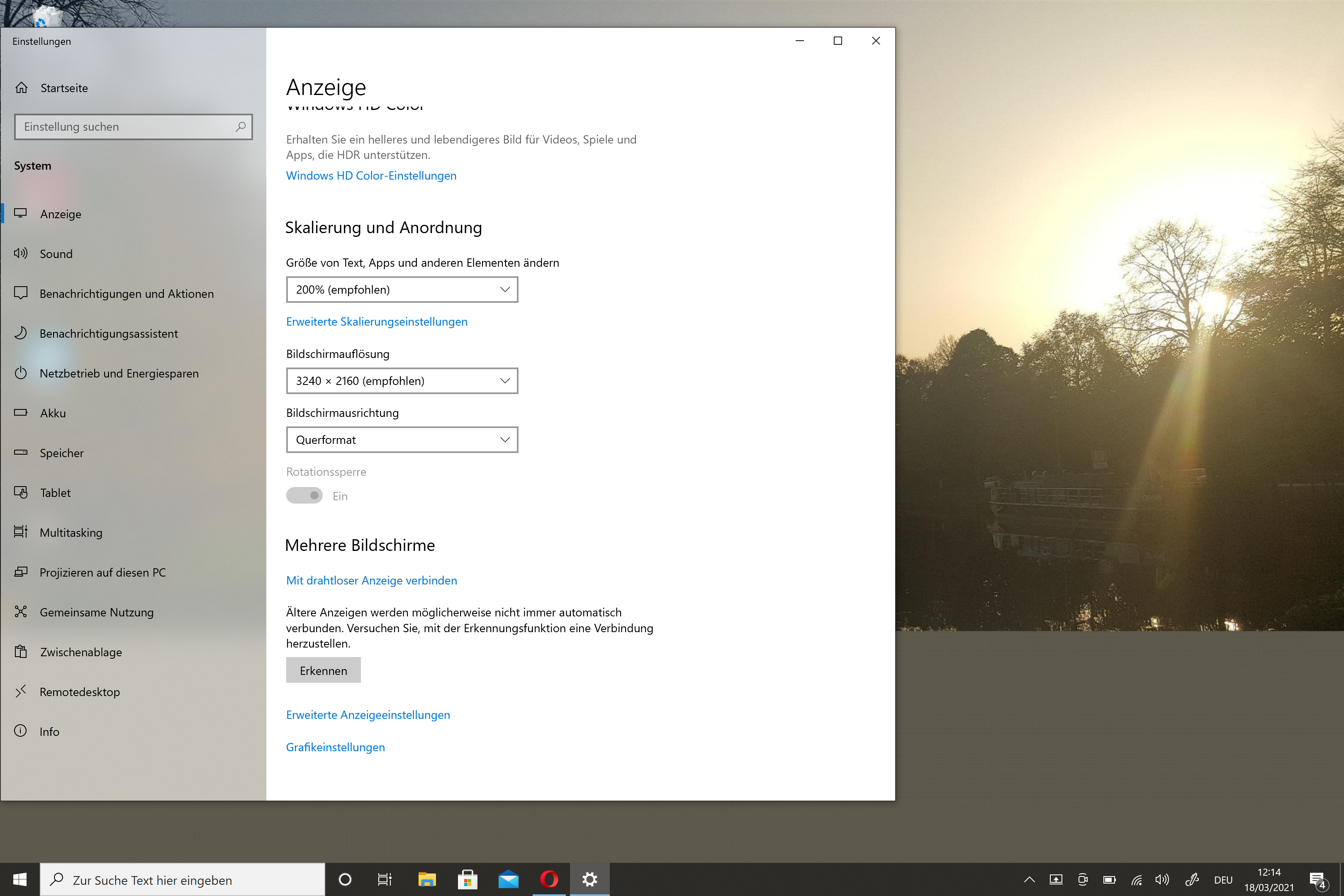Click the Task View taskbar icon

(385, 879)
